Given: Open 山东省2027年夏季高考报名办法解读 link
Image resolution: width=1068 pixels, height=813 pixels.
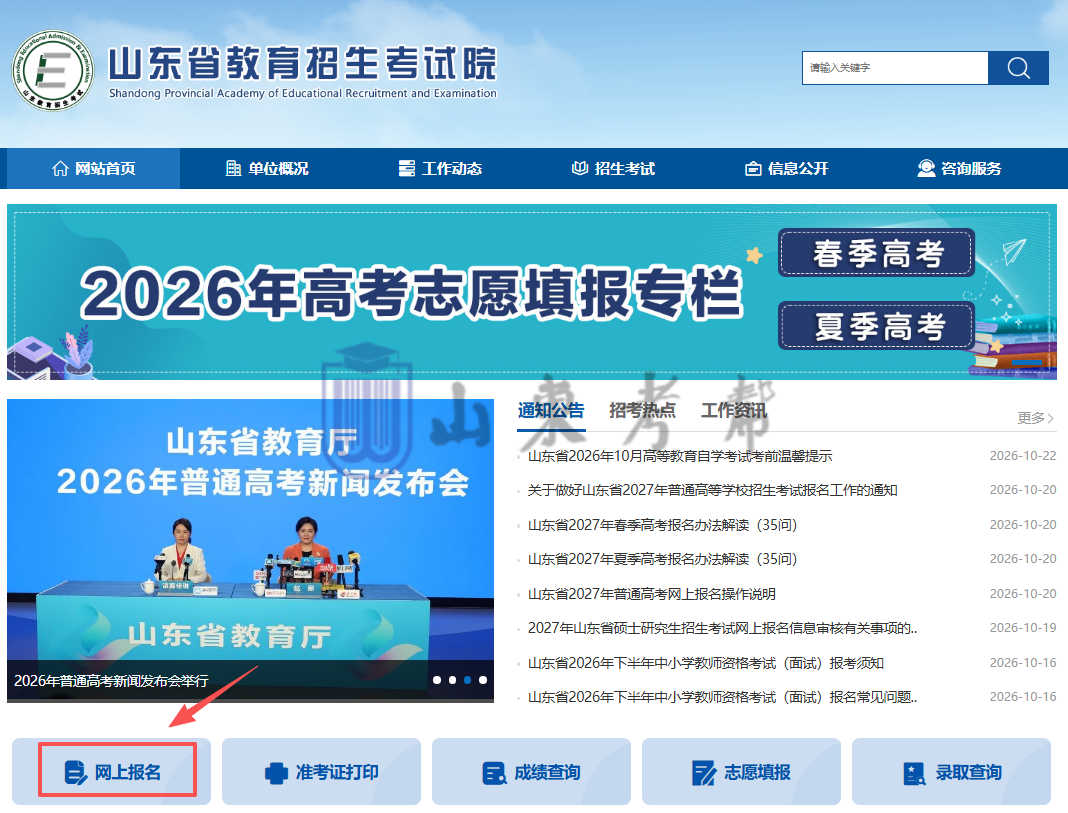Looking at the screenshot, I should pos(662,559).
